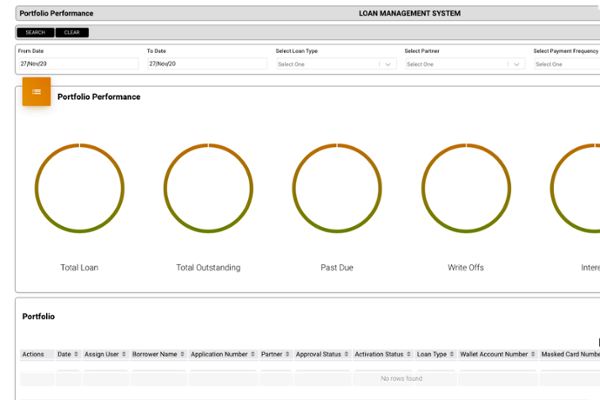Sort by Loan Type column arrows

(x=452, y=354)
